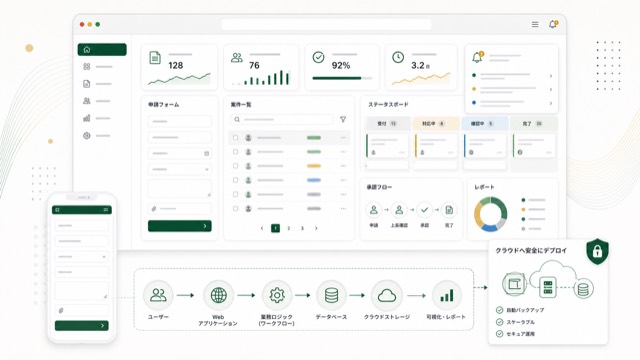640x360 pixels.
Task: Select the 受付 column tab in ステータスボード
Action: (x=387, y=123)
